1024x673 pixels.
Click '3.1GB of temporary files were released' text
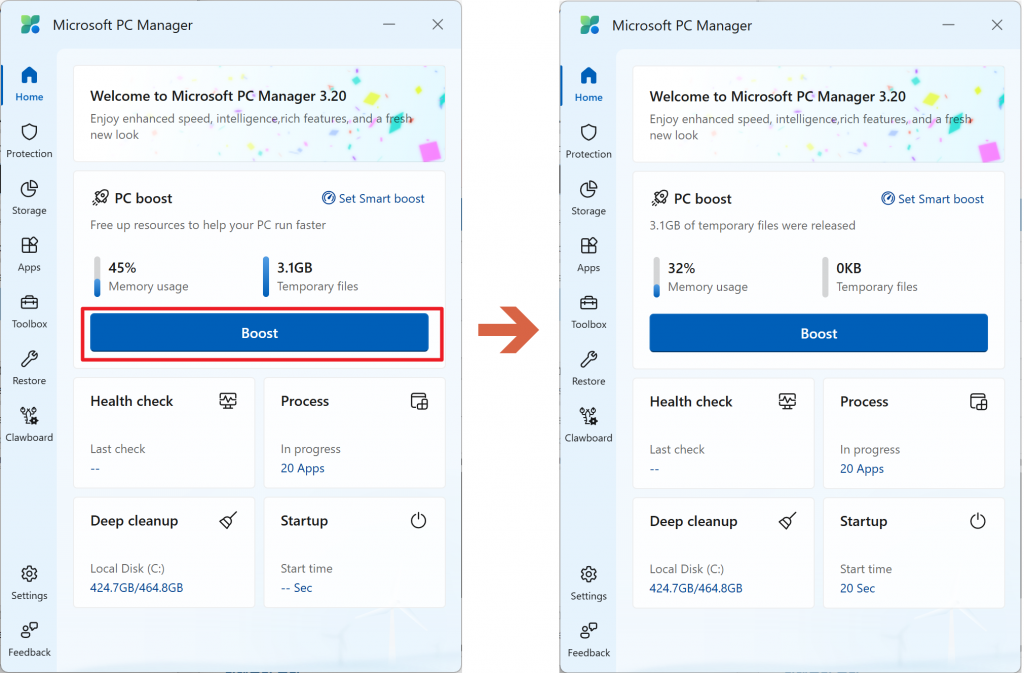tap(752, 226)
